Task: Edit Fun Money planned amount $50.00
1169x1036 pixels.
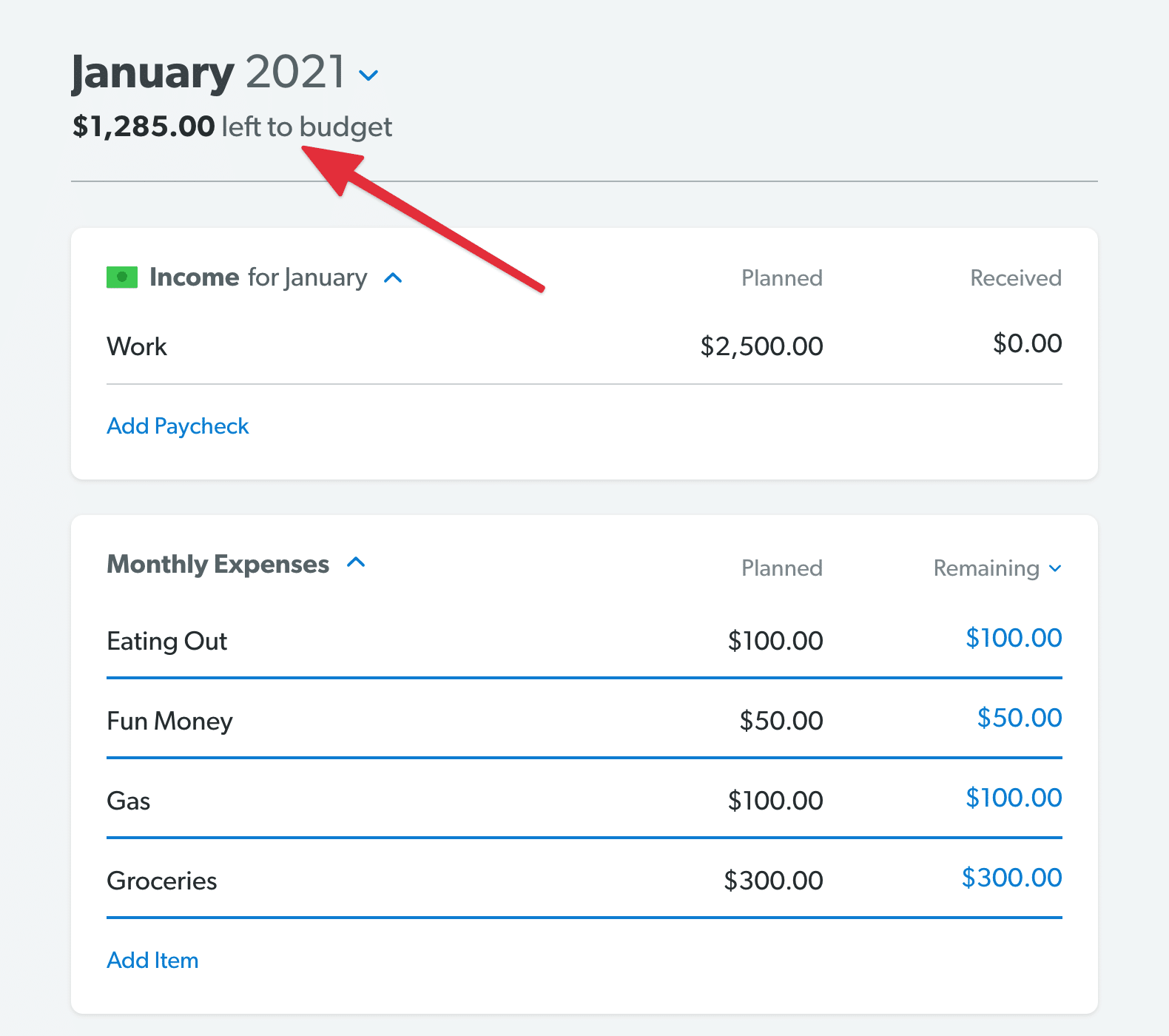Action: pos(781,721)
